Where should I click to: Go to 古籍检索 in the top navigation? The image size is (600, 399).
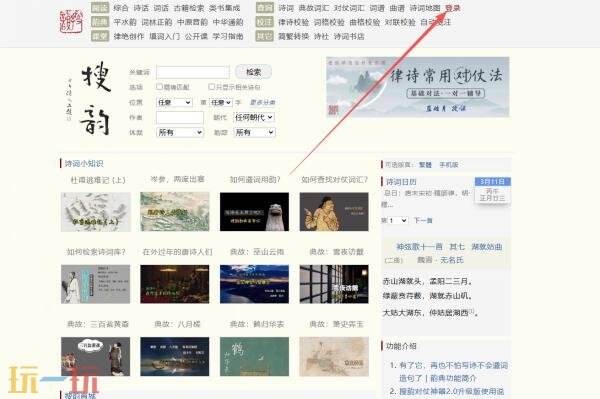pos(189,8)
